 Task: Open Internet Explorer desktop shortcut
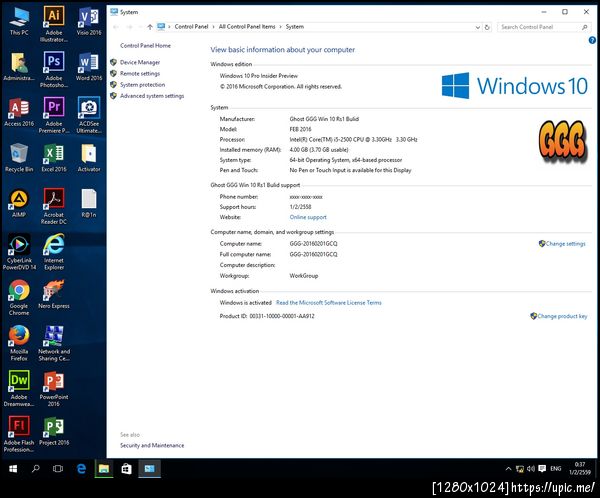pyautogui.click(x=54, y=251)
